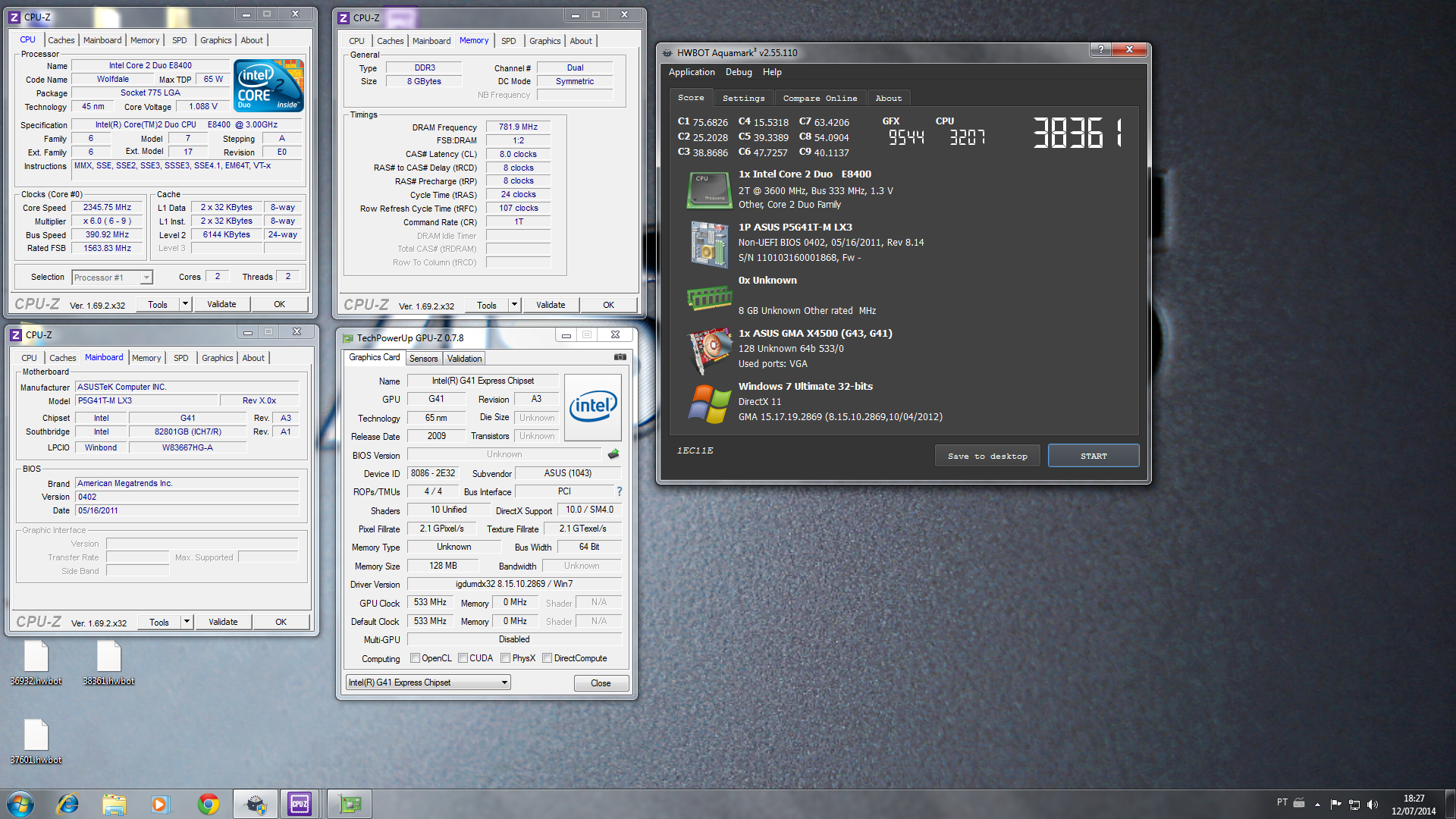Viewport: 1456px width, 819px height.
Task: Click the CPU chip icon in Aquamark
Action: [x=708, y=190]
